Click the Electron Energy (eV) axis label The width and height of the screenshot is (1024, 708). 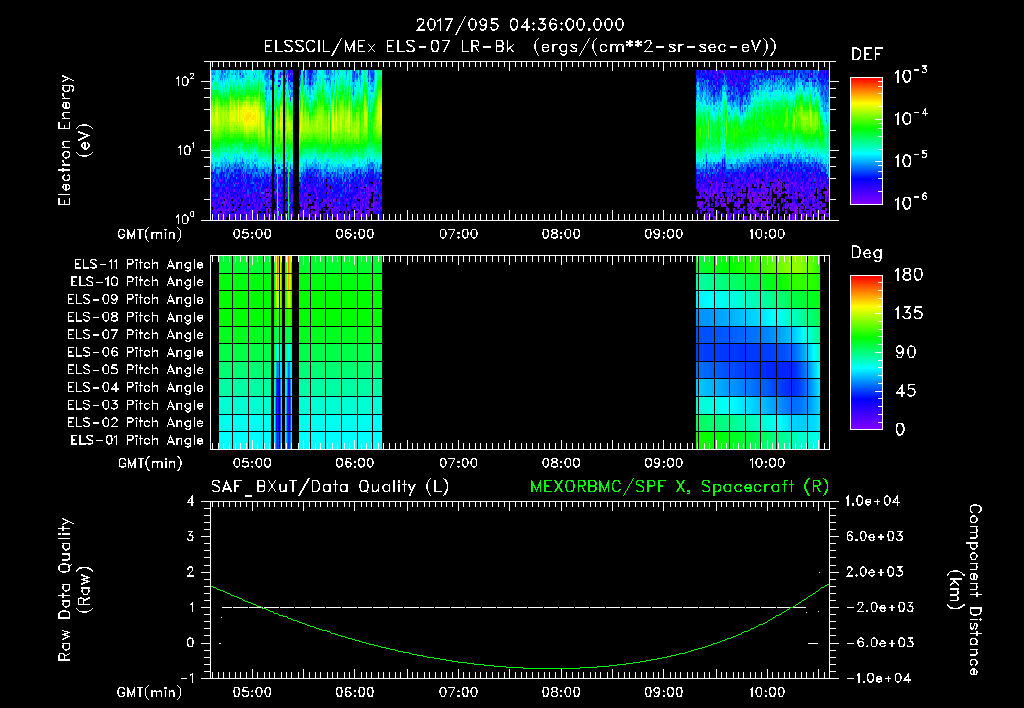tap(74, 140)
